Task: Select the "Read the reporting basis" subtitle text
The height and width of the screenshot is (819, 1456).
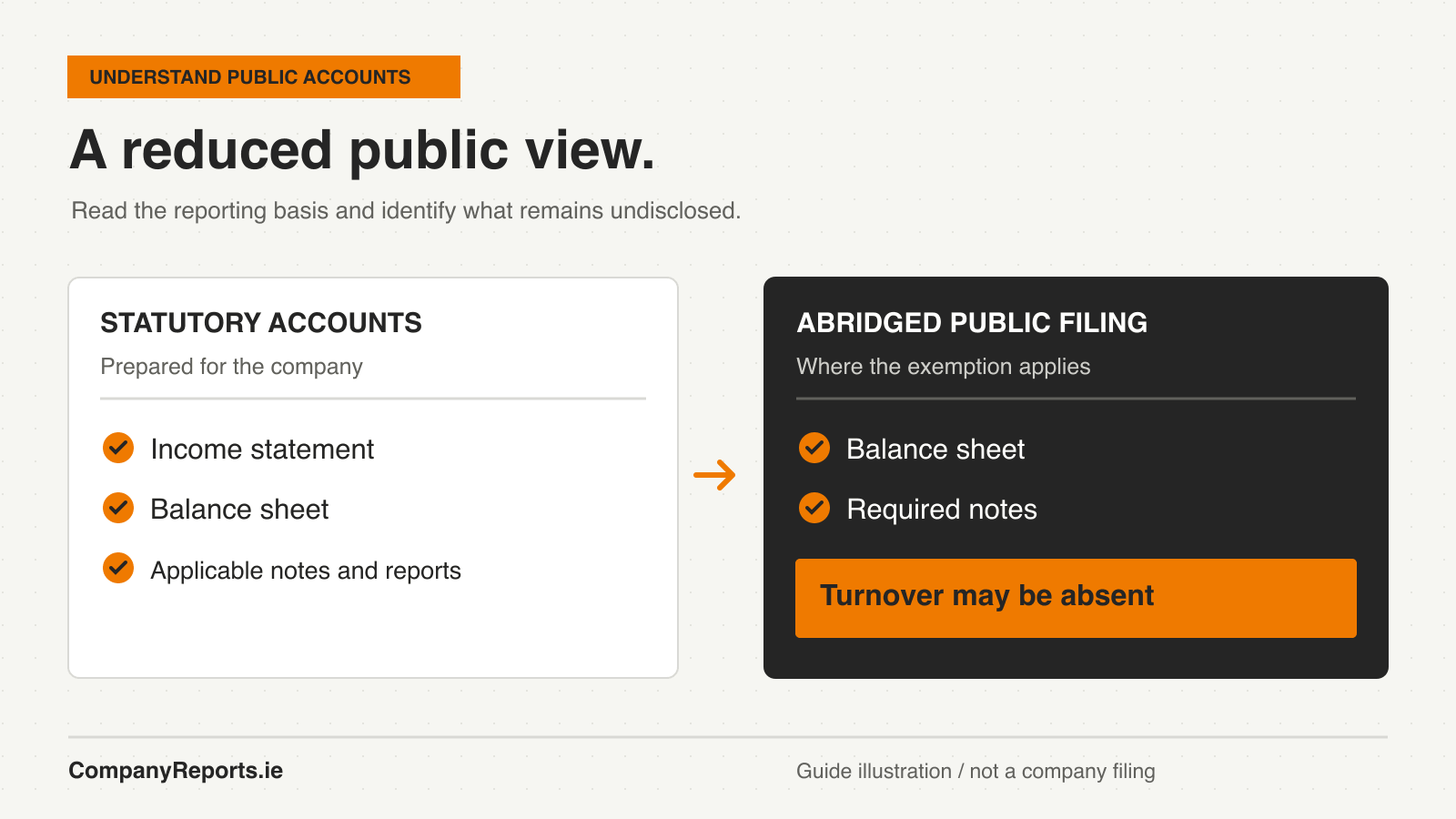Action: 406,211
